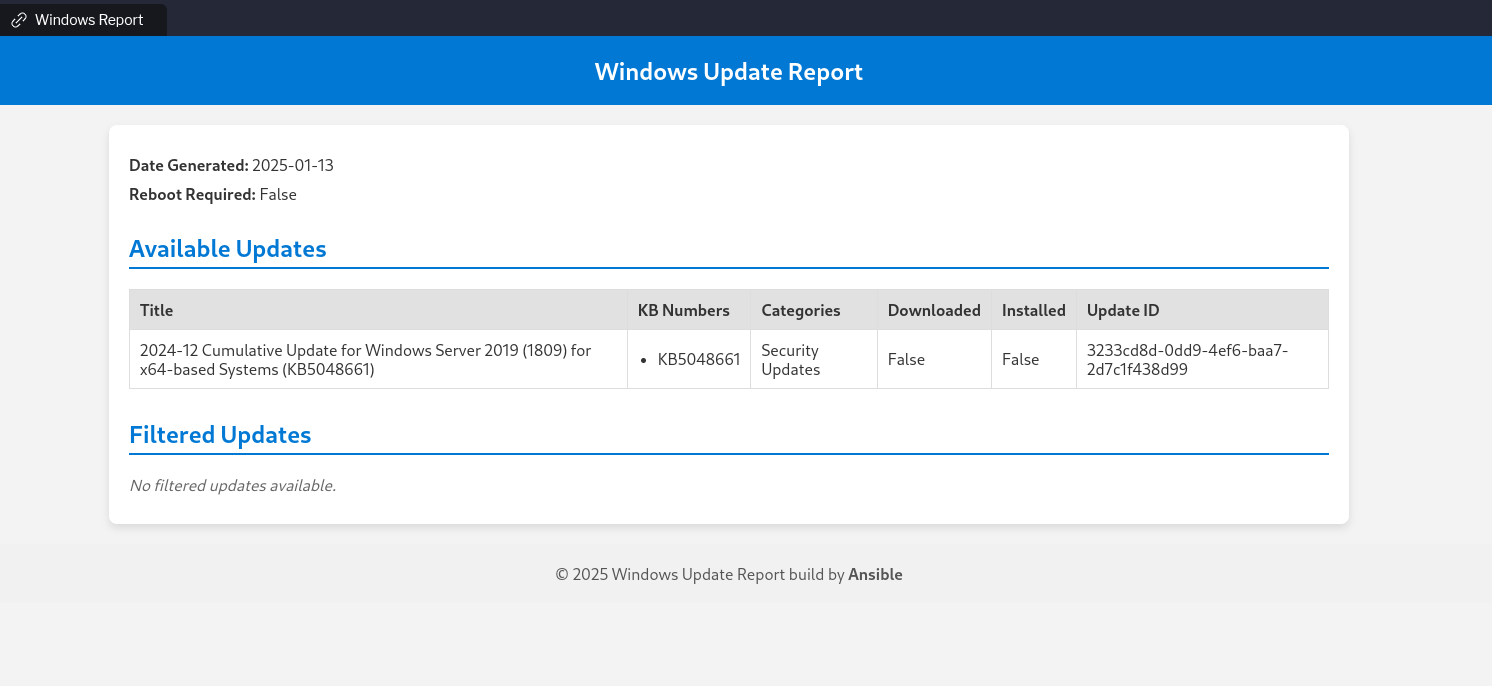This screenshot has height=686, width=1492.
Task: Click the Reboot Required value False
Action: [x=278, y=194]
